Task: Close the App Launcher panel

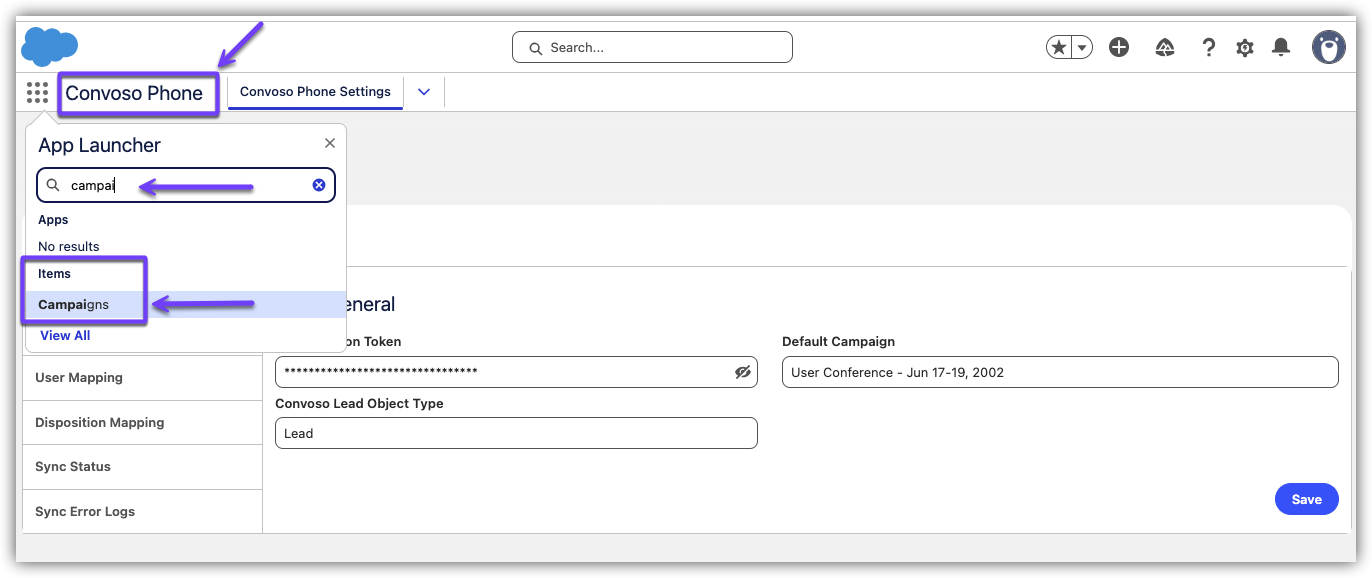Action: point(330,143)
